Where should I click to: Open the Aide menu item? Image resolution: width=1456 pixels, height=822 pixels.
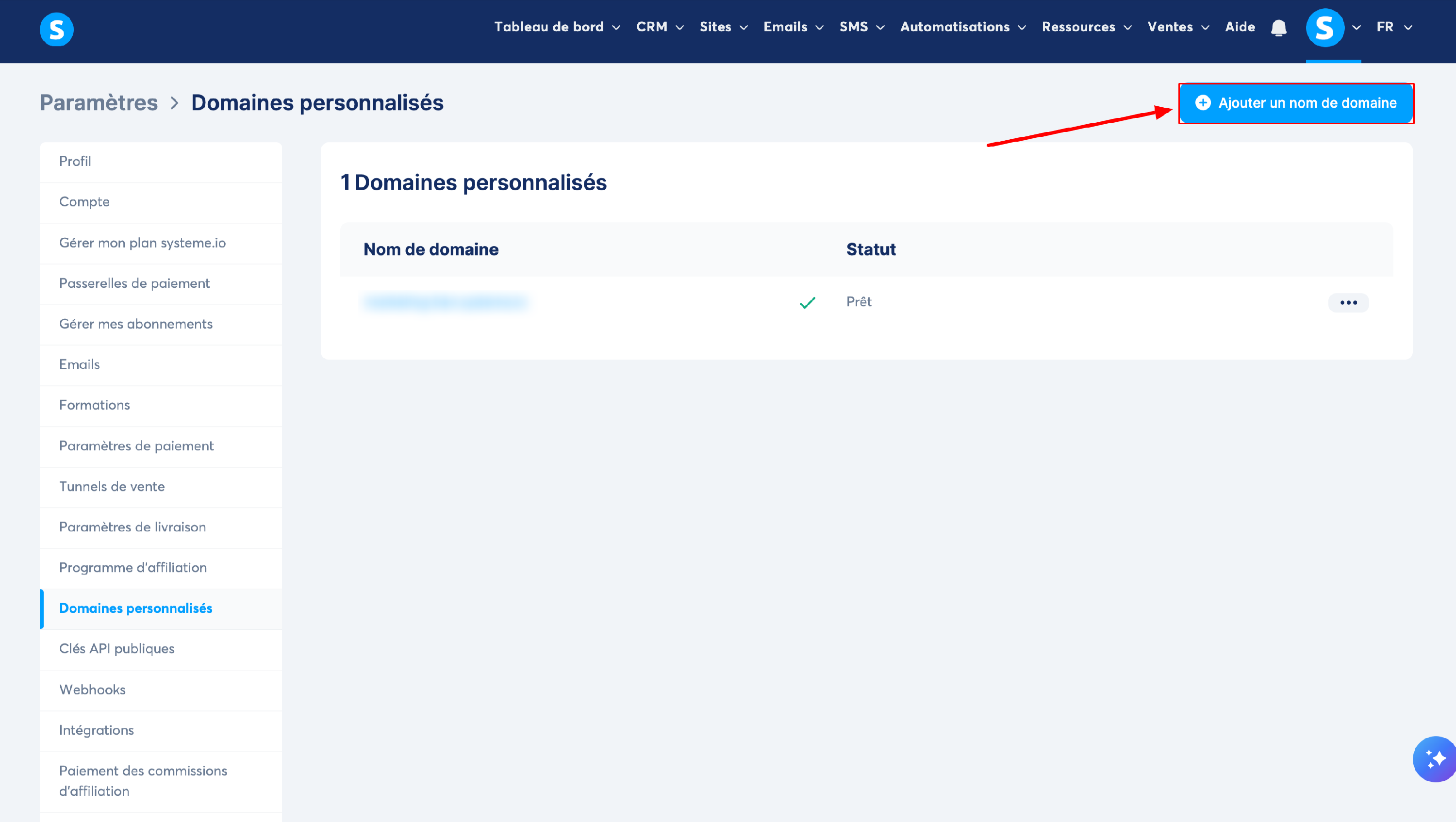1240,27
